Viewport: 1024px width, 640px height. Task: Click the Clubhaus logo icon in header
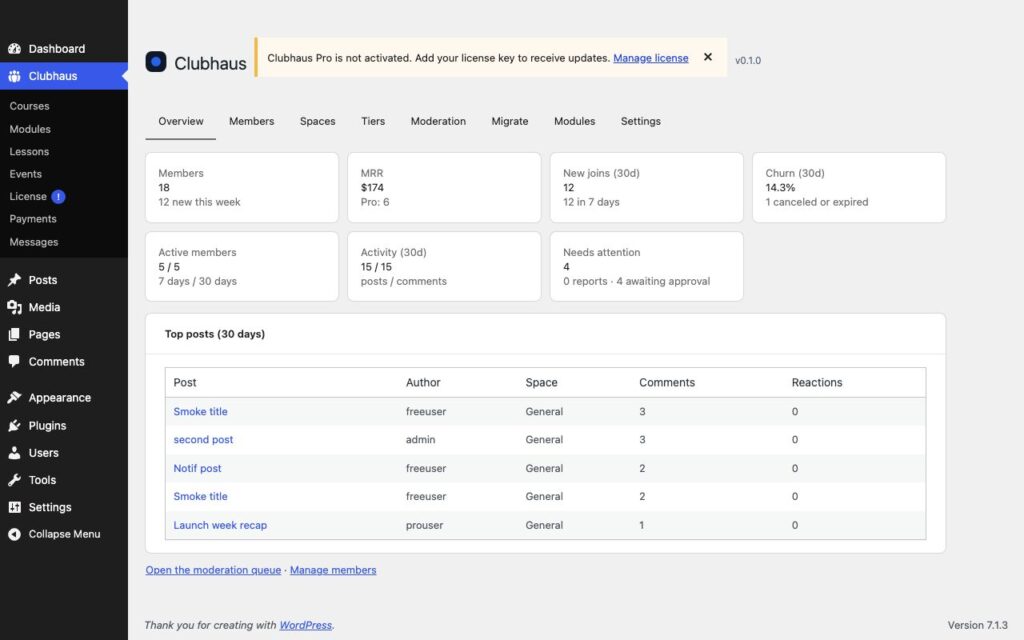(156, 62)
